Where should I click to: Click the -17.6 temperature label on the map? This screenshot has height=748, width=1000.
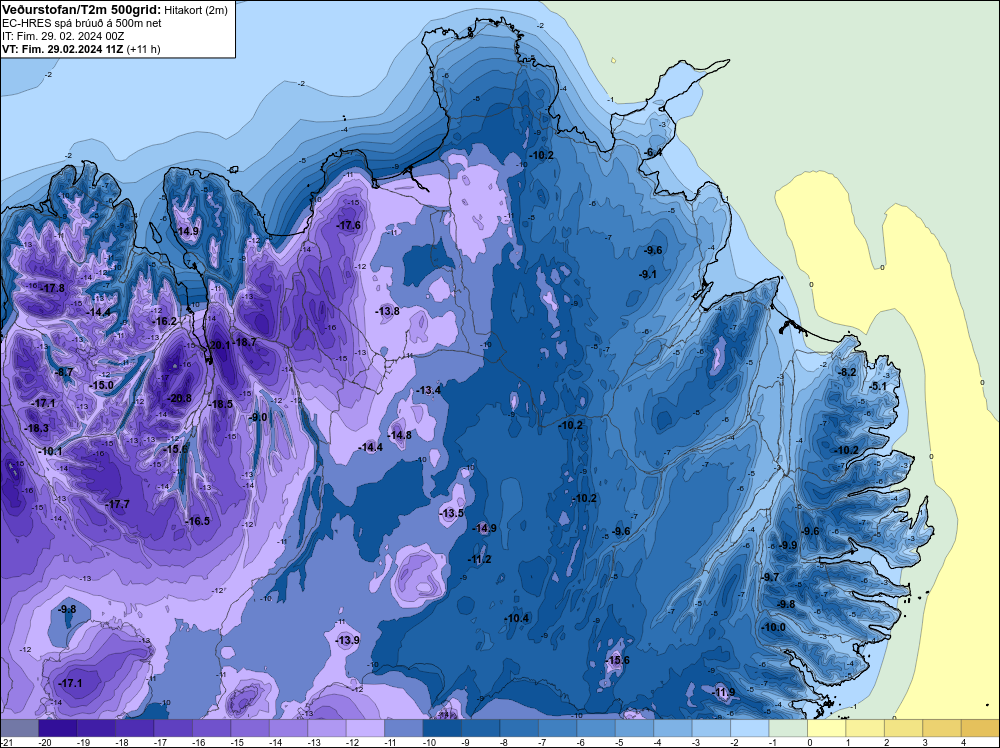349,225
